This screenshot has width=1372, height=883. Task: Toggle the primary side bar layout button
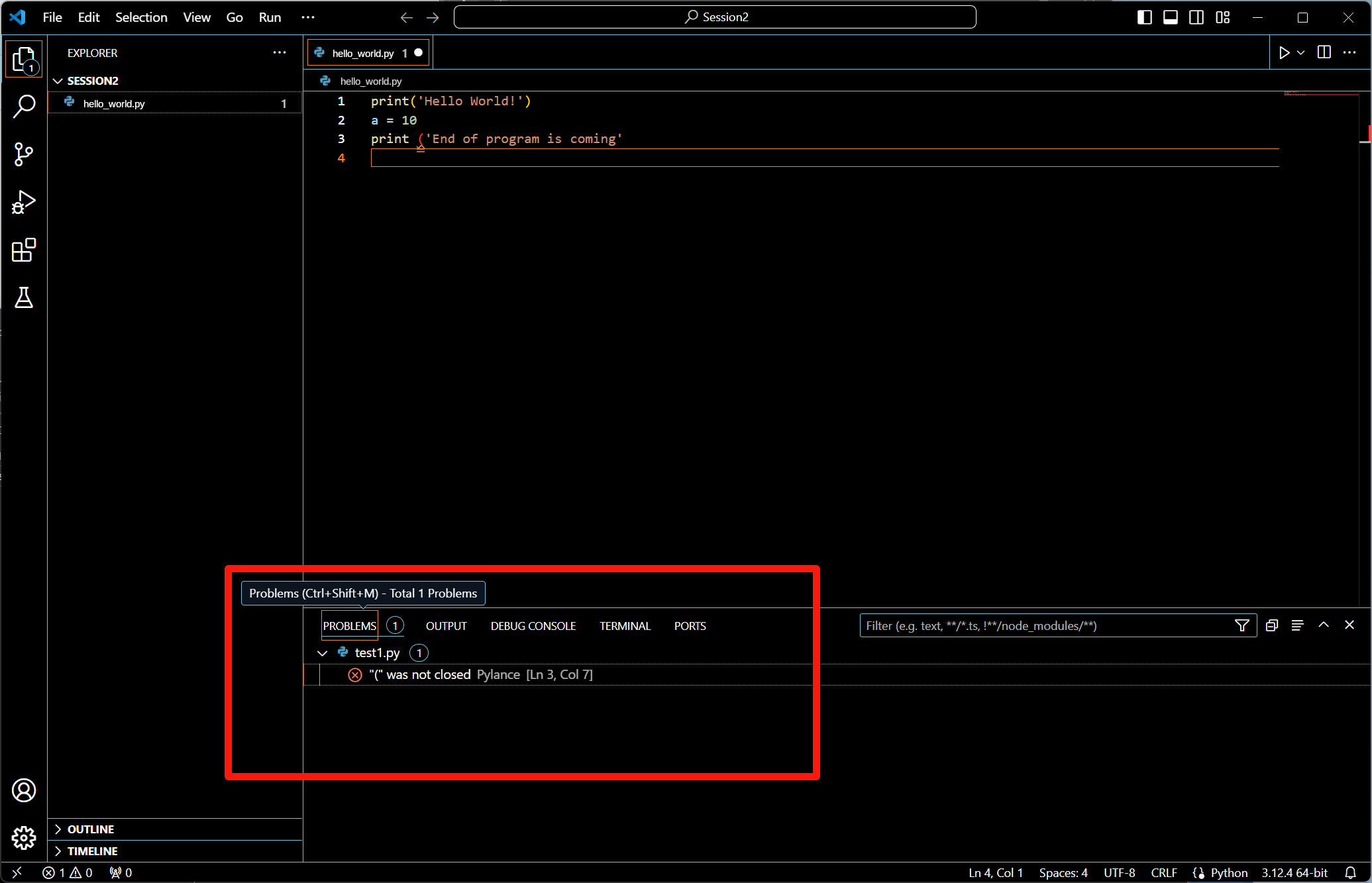[1144, 17]
